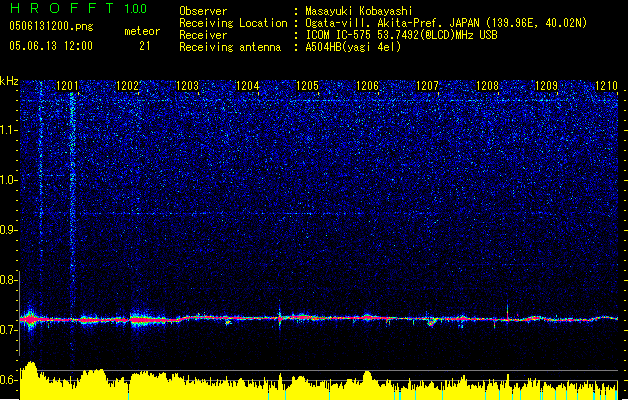Click the meteor count value 21
The image size is (629, 400).
click(x=145, y=46)
